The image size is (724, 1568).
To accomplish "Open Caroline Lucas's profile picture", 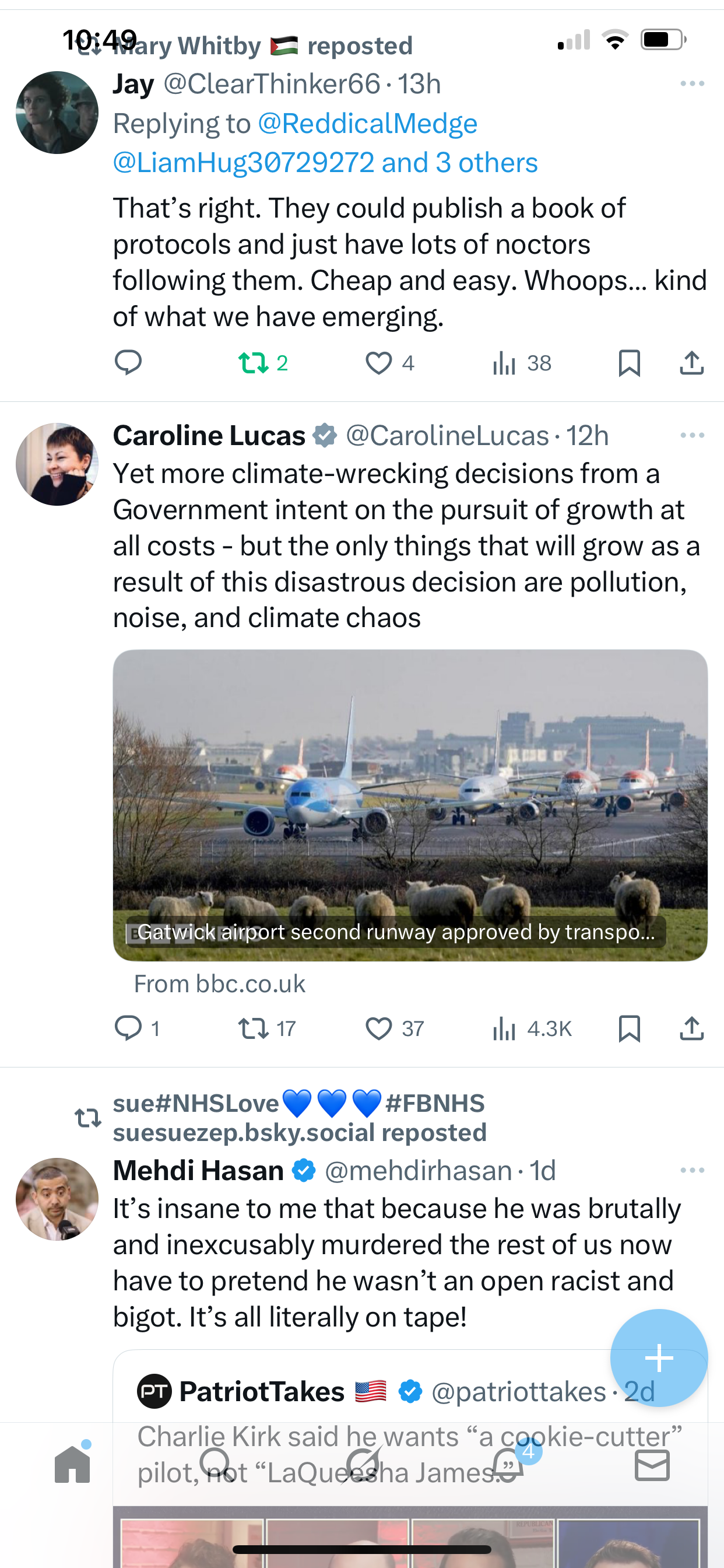I will (x=57, y=464).
